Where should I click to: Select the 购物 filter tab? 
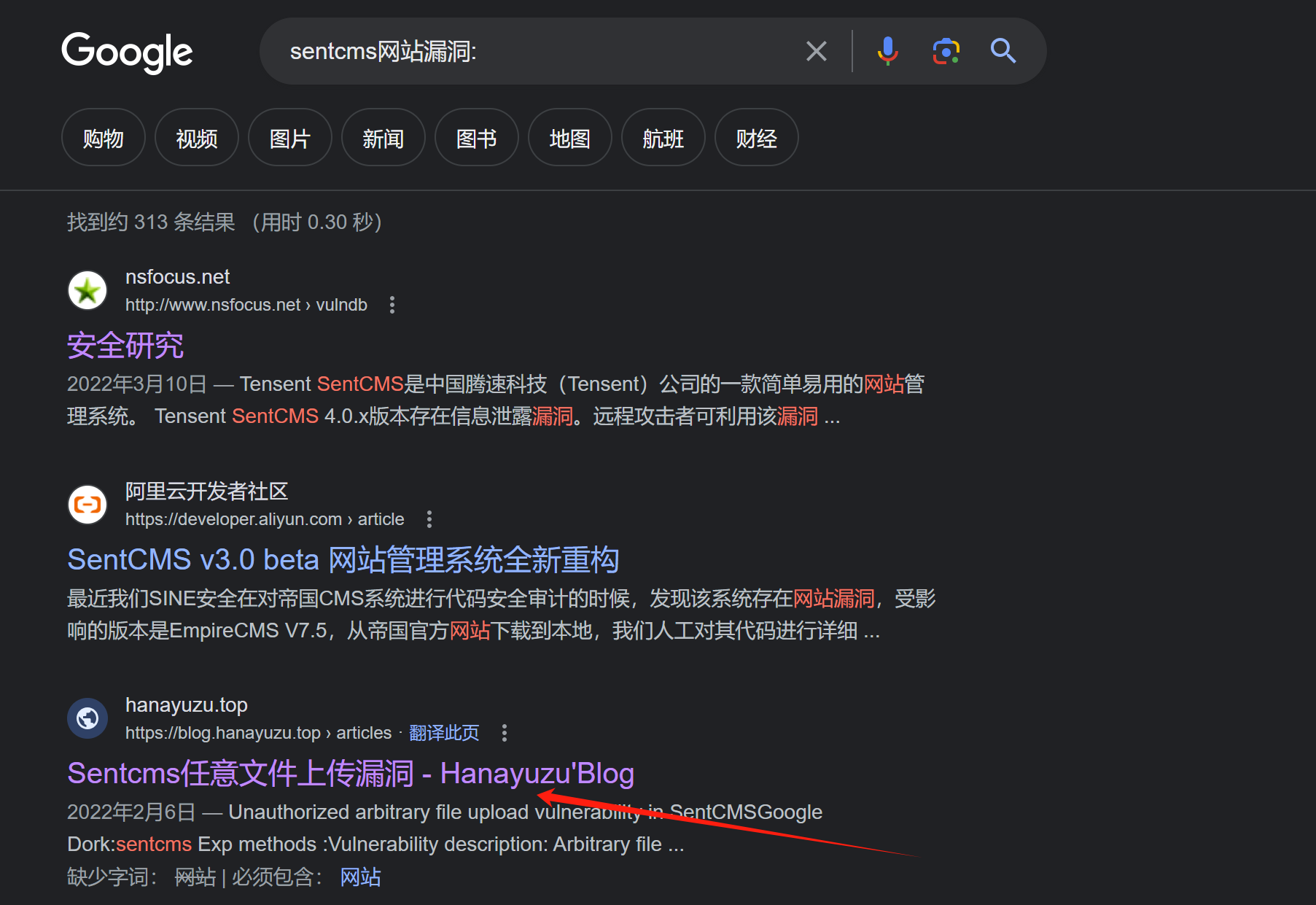(x=104, y=138)
